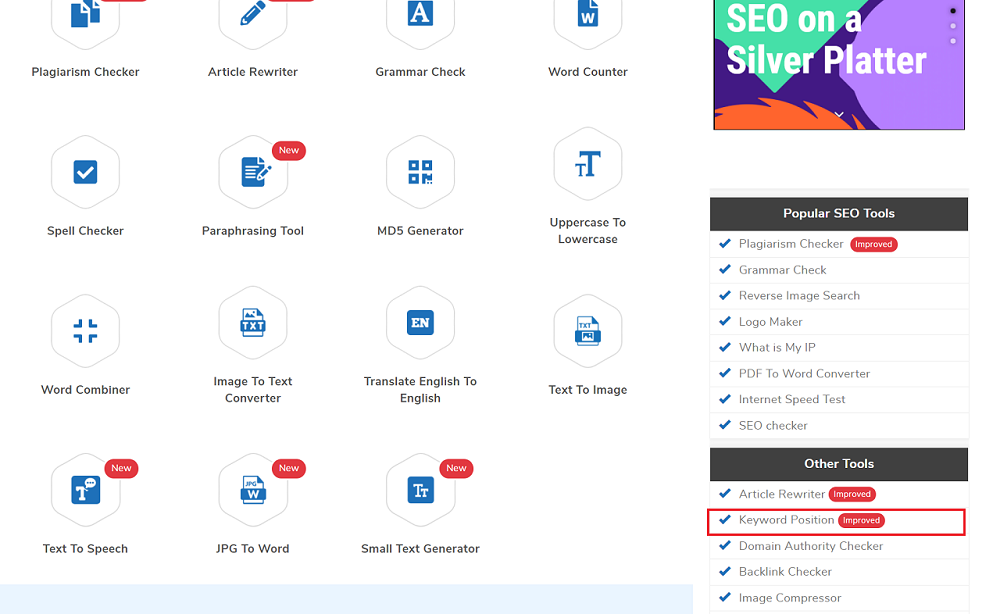Click the Reverse Image Search link
The image size is (1000, 614).
point(798,295)
